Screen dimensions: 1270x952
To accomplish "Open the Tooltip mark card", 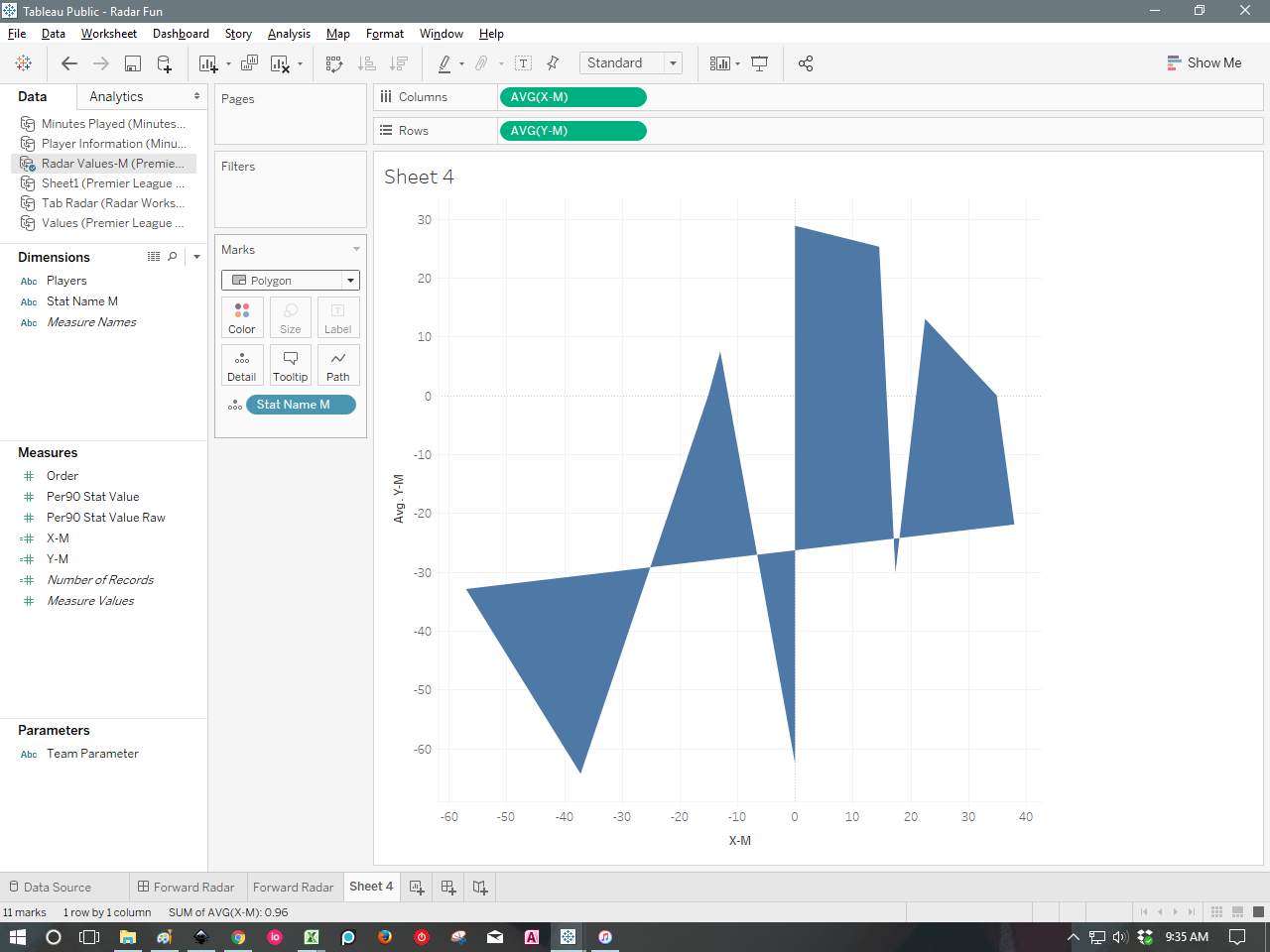I will point(290,365).
